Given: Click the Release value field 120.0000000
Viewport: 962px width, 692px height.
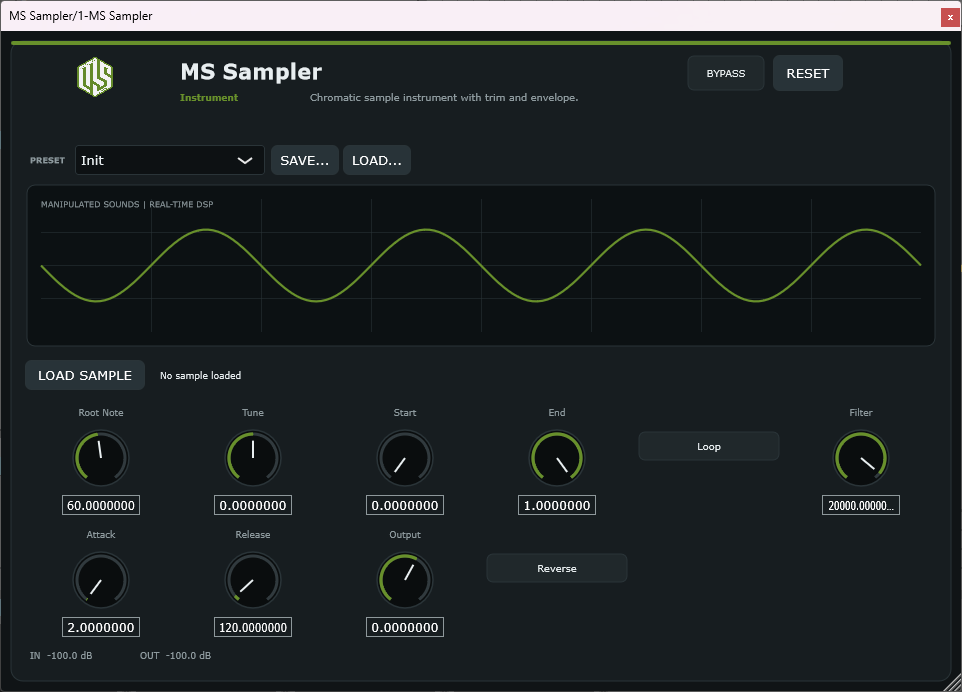Looking at the screenshot, I should pyautogui.click(x=253, y=627).
